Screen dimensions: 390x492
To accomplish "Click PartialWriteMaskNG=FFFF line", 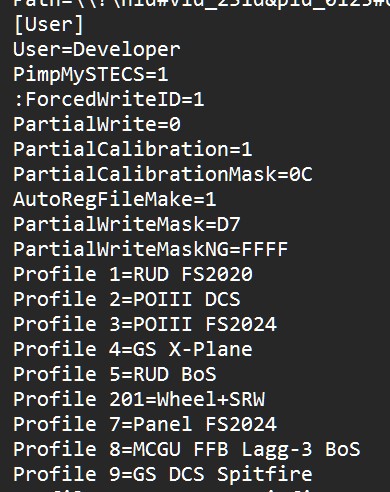I will (x=150, y=249).
